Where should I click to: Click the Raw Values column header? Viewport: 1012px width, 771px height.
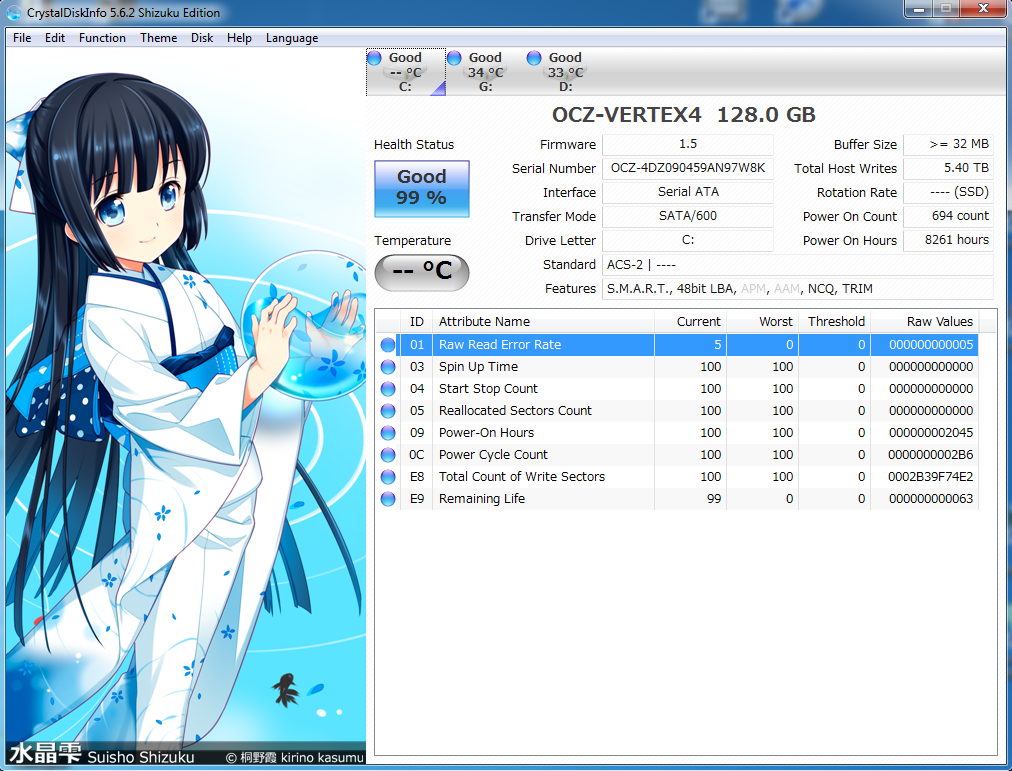tap(924, 321)
